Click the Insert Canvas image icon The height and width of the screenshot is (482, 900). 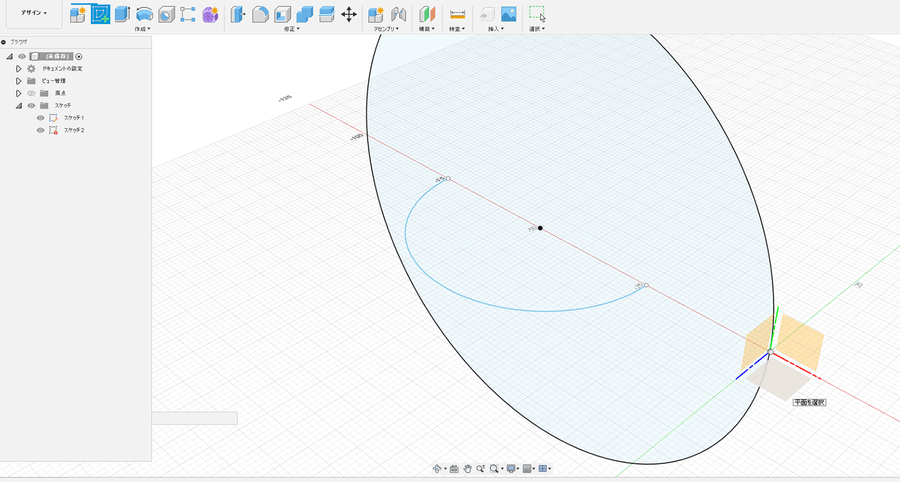(x=509, y=14)
